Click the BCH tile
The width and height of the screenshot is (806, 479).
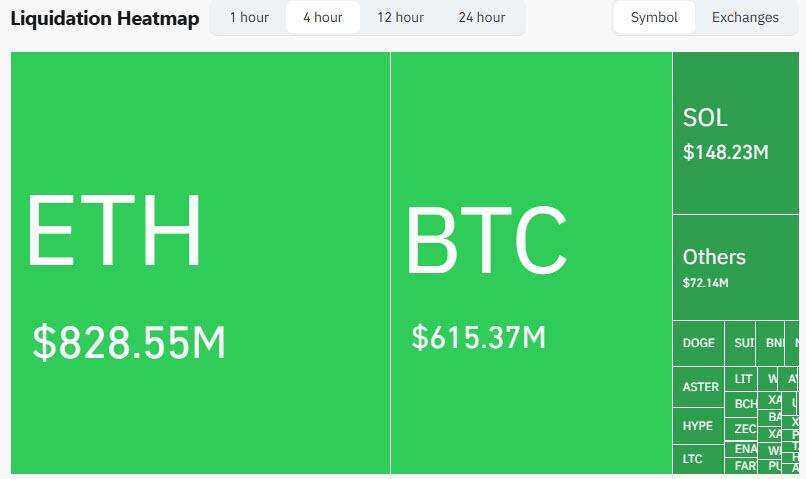[745, 404]
